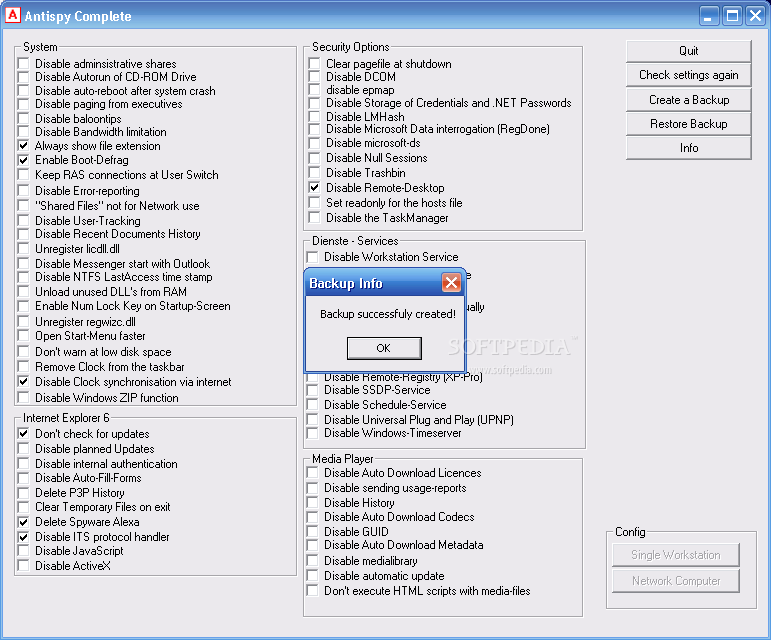
Task: Check Disable Workstation Service
Action: (x=312, y=257)
